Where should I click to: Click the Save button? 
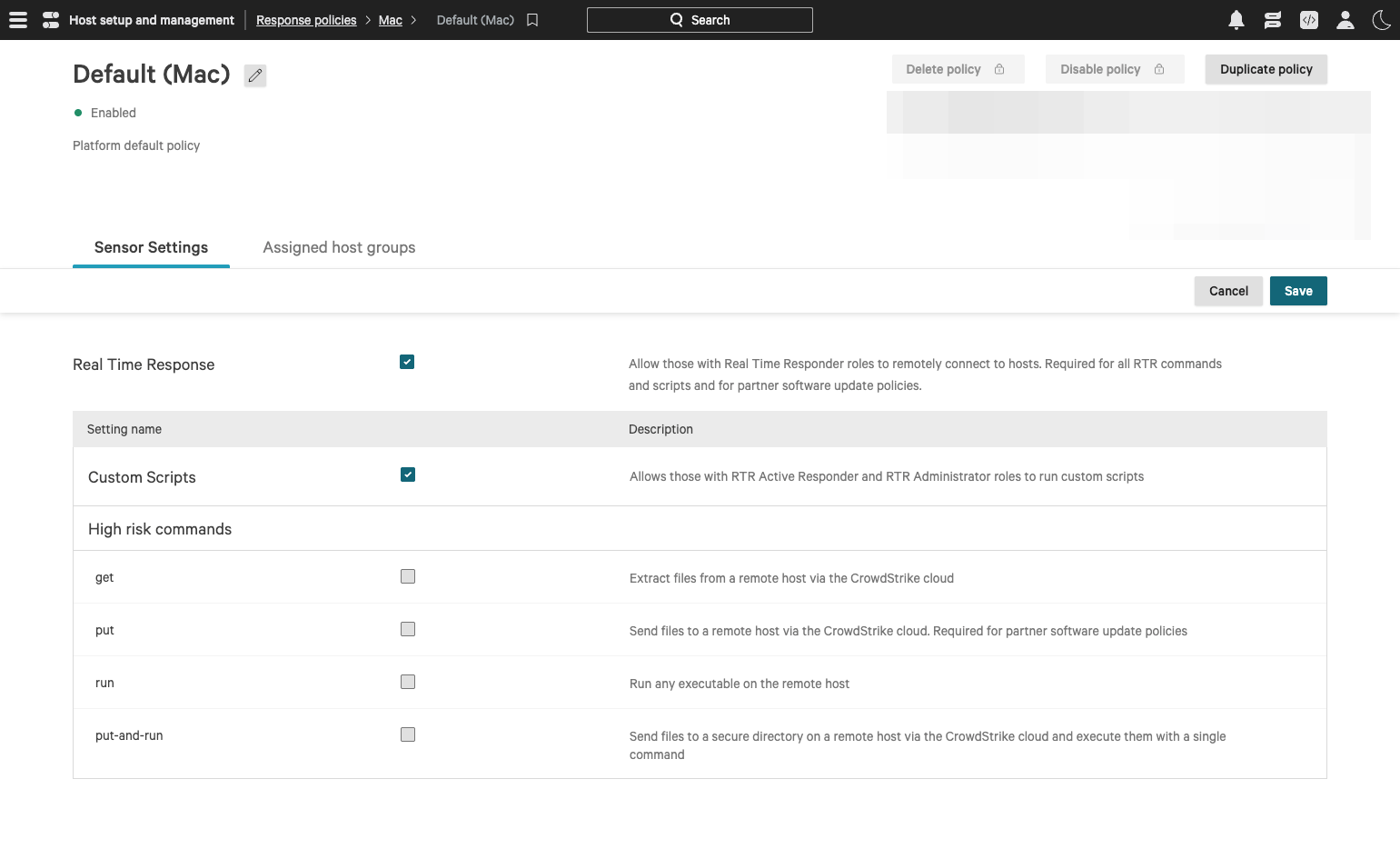point(1297,291)
